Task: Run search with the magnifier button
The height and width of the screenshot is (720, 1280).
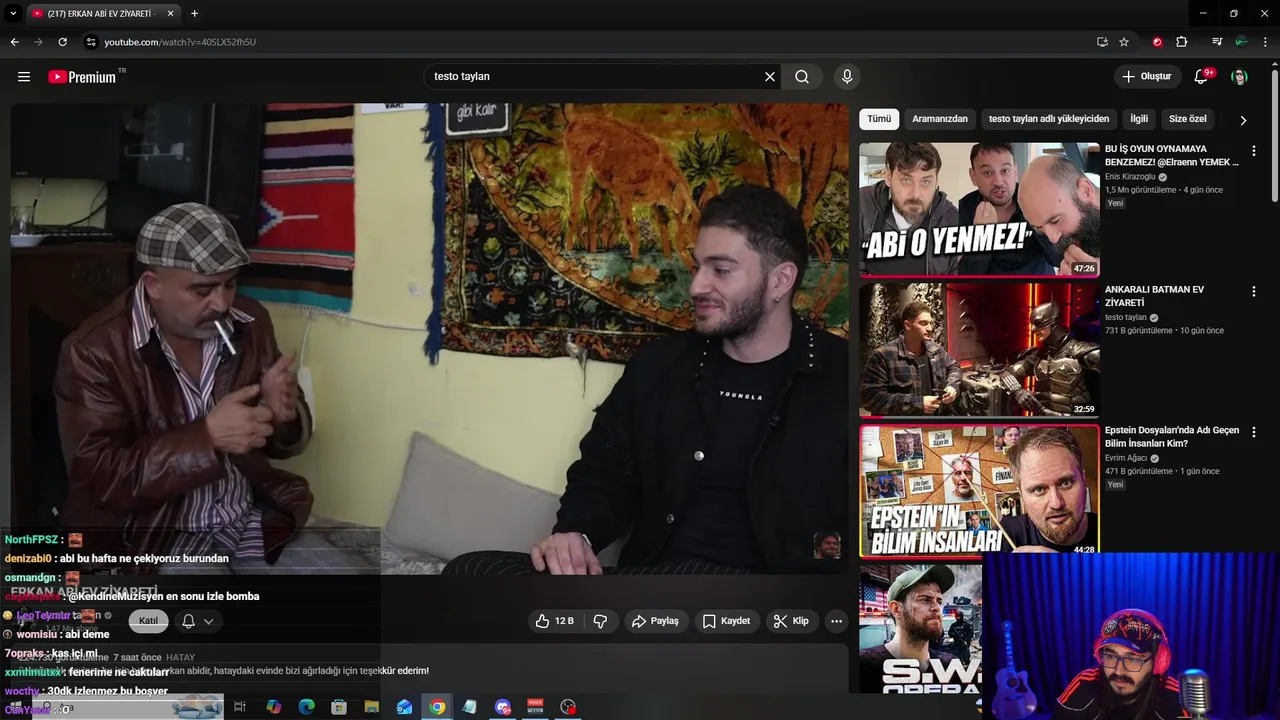Action: [802, 77]
